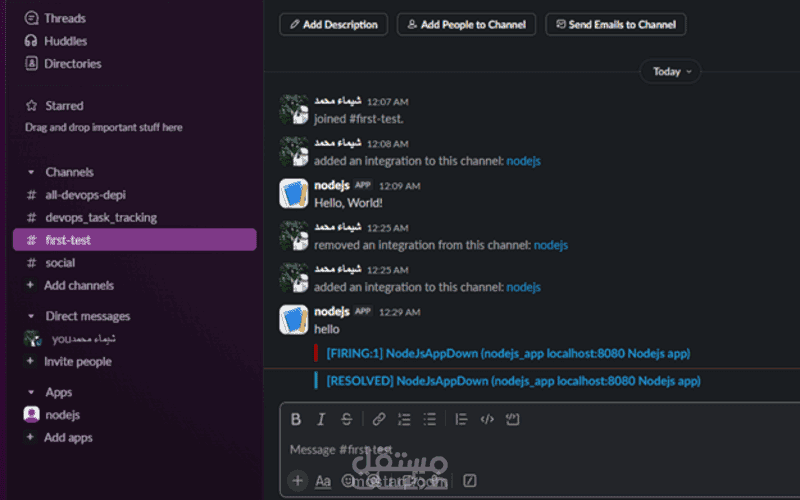Screen dimensions: 800x500
Task: Click the Threads icon in the sidebar
Action: (31, 18)
